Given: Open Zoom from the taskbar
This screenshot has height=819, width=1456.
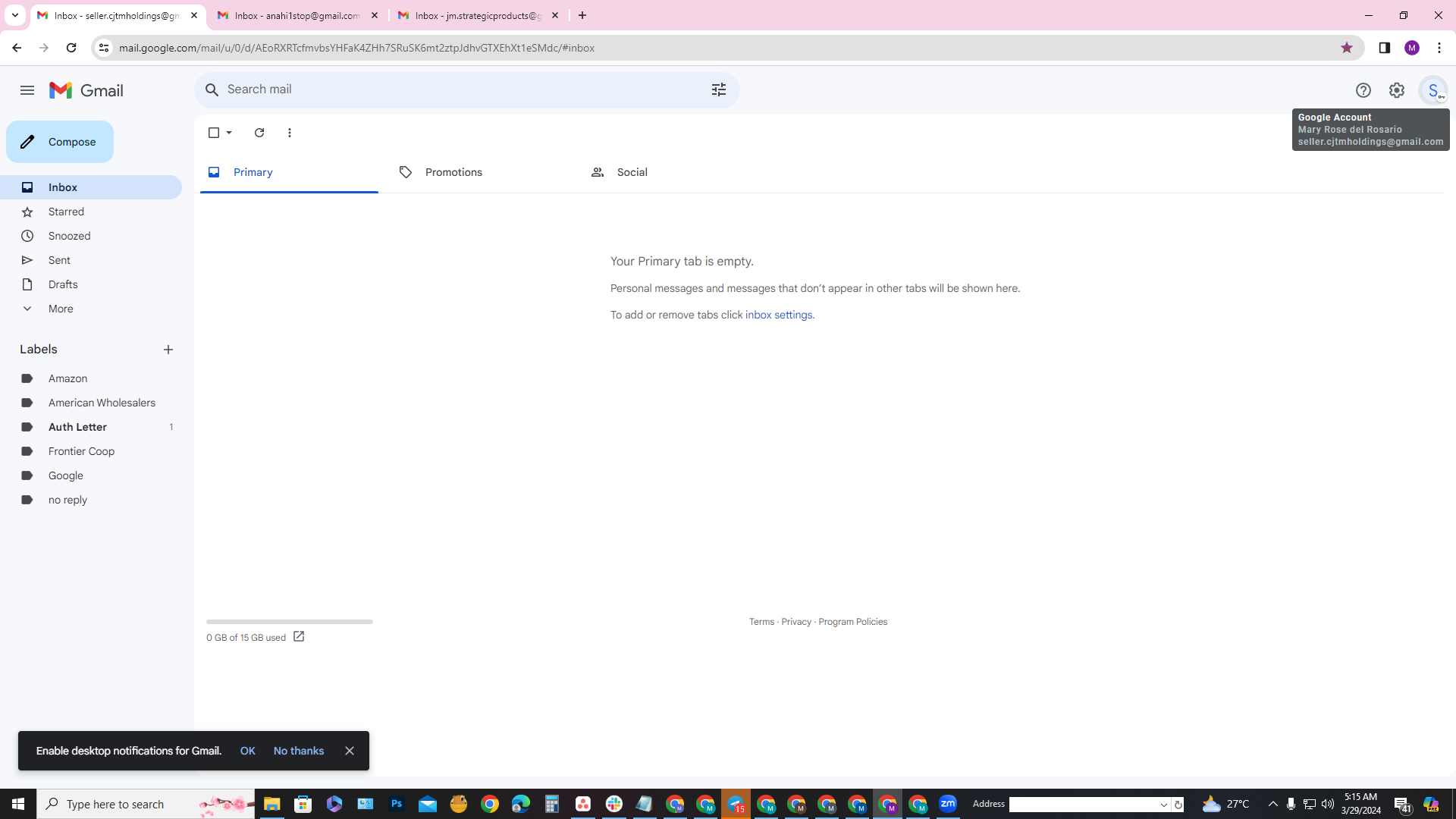Looking at the screenshot, I should (x=948, y=804).
